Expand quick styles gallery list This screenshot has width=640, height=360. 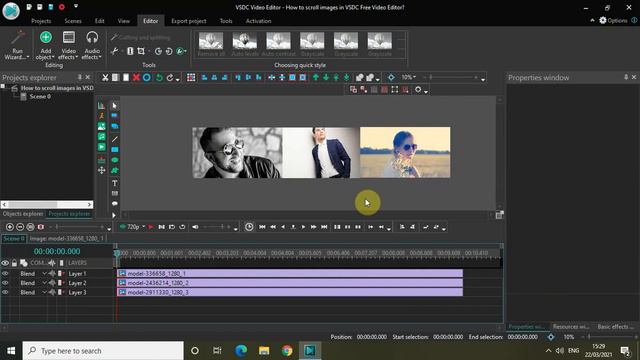coord(401,52)
